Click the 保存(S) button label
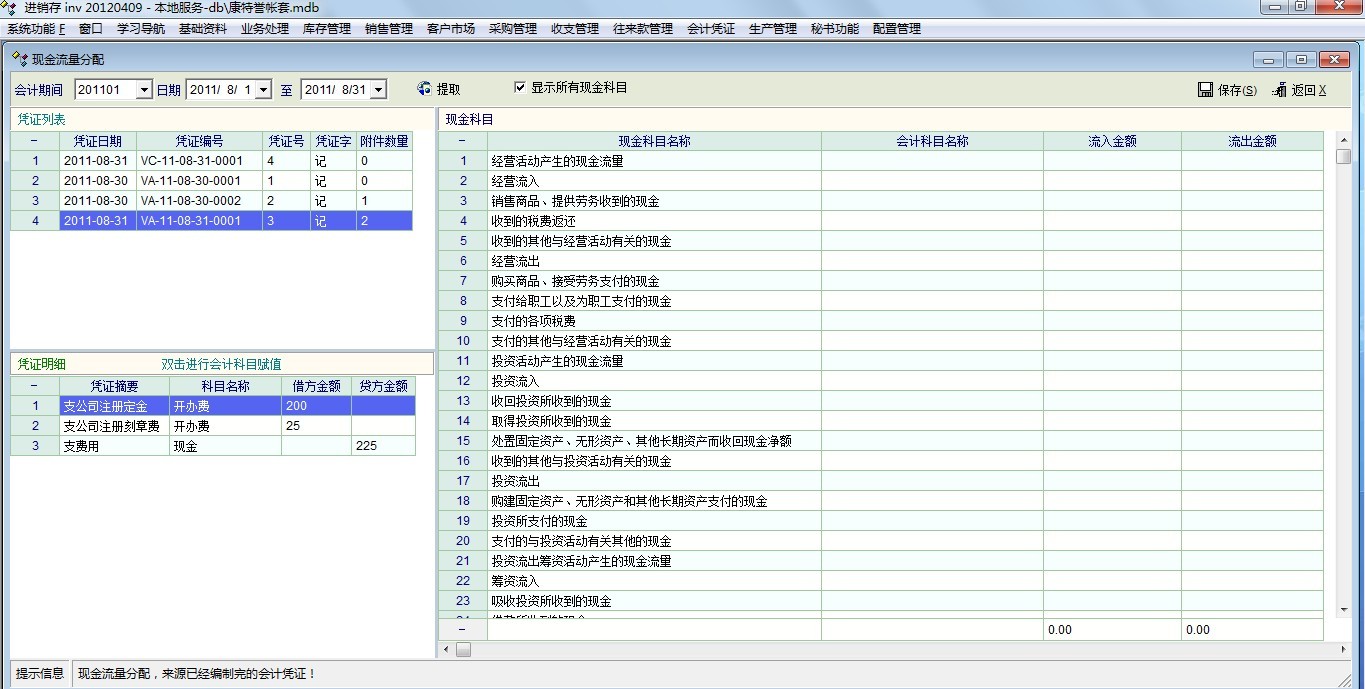 (1237, 90)
